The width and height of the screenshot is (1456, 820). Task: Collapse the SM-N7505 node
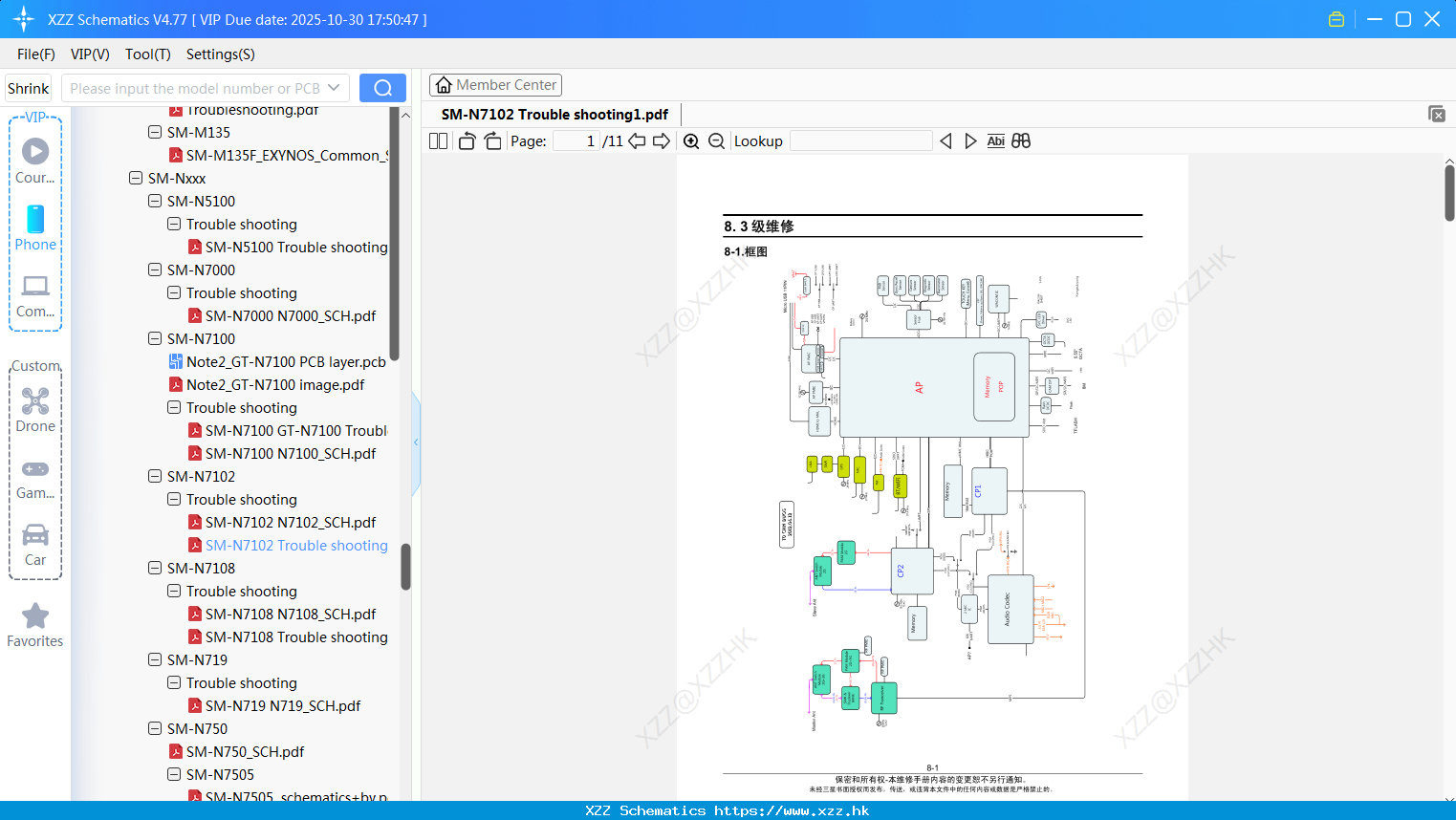click(x=174, y=774)
